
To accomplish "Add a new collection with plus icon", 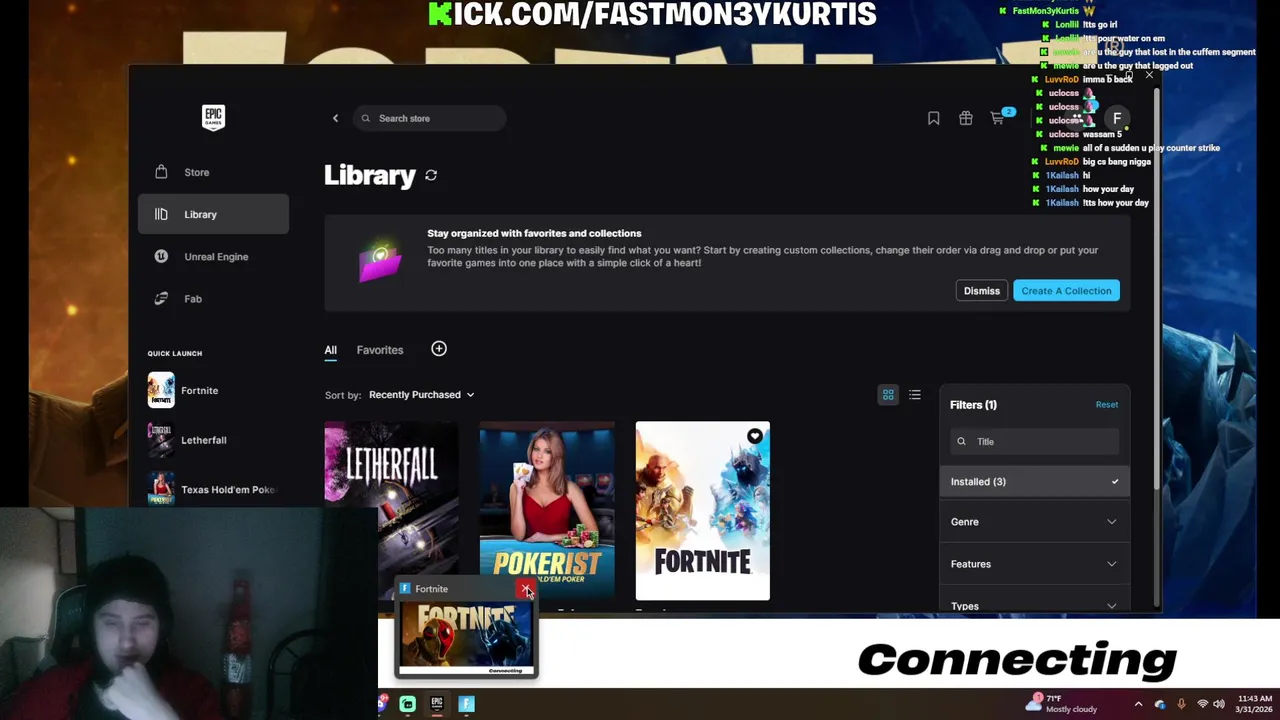I will click(x=439, y=349).
